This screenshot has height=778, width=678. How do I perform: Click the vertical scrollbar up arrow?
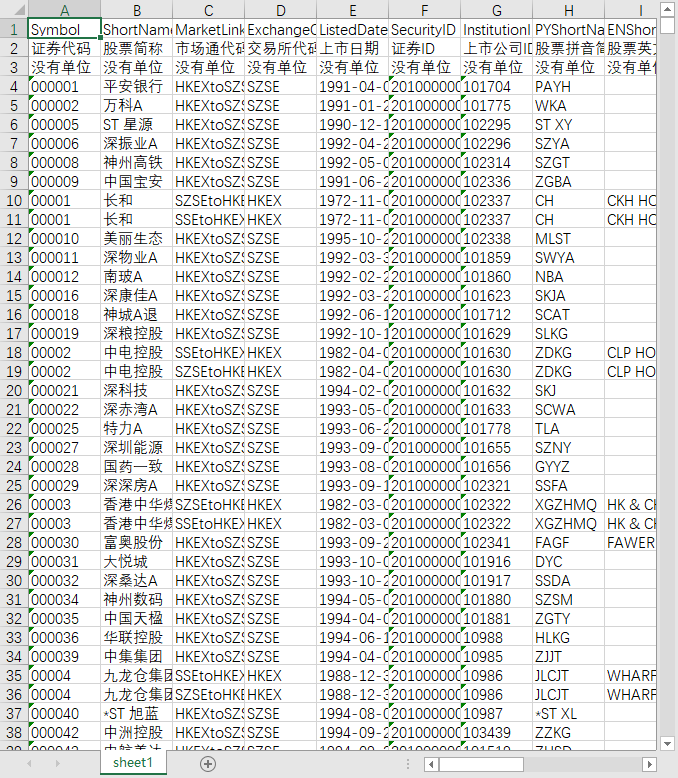tap(667, 9)
